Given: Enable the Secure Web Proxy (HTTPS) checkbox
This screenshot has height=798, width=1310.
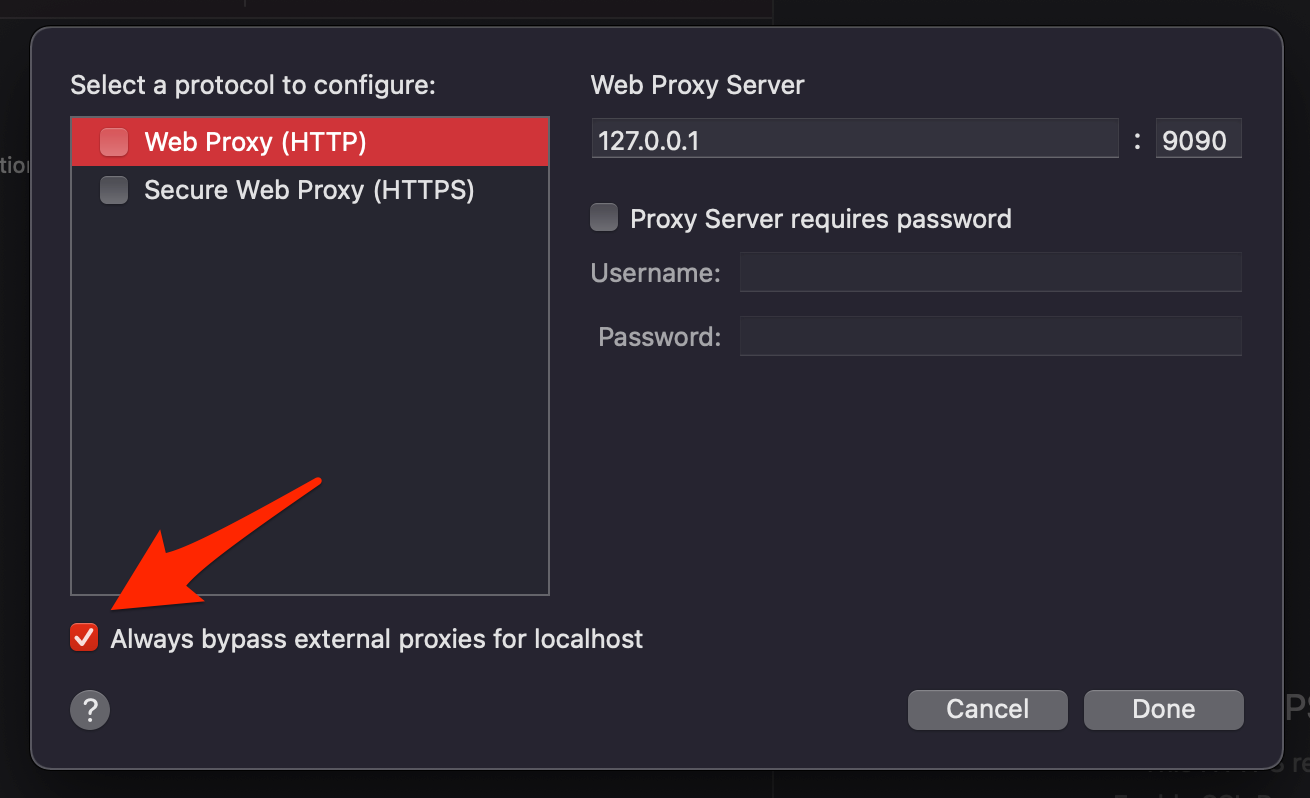Looking at the screenshot, I should point(113,190).
